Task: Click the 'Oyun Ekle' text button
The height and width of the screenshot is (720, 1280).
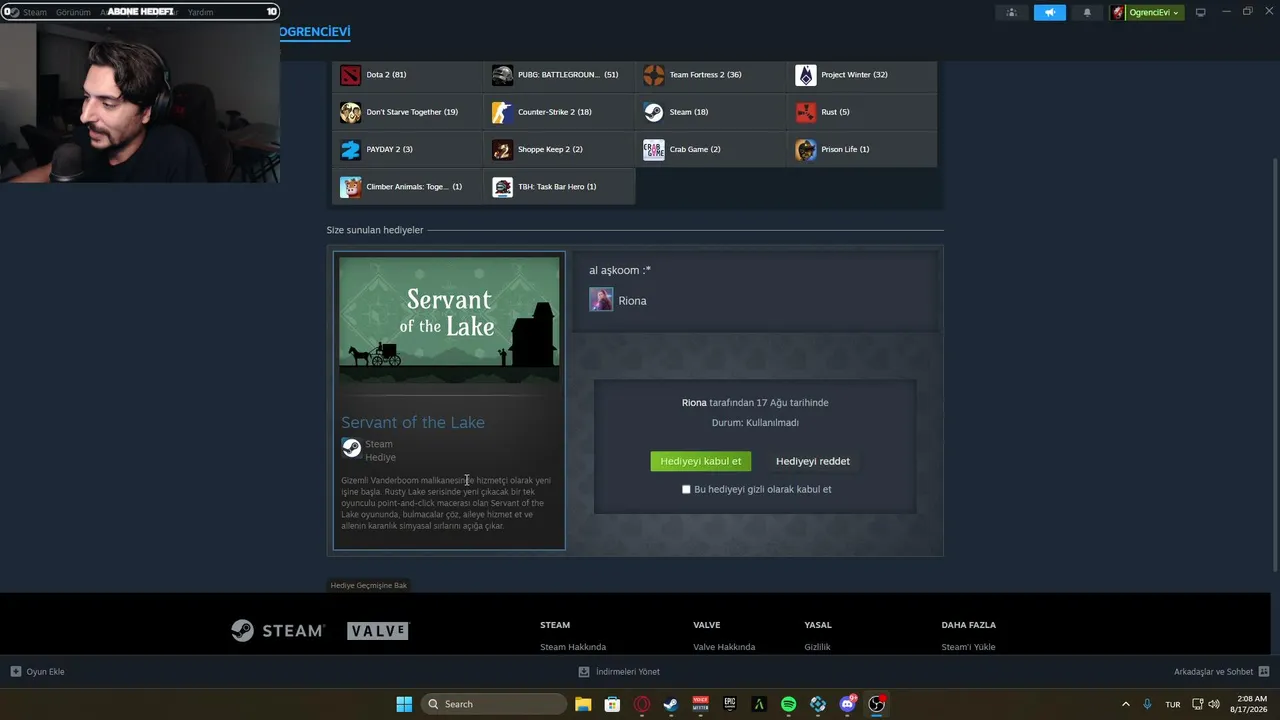Action: pos(45,672)
